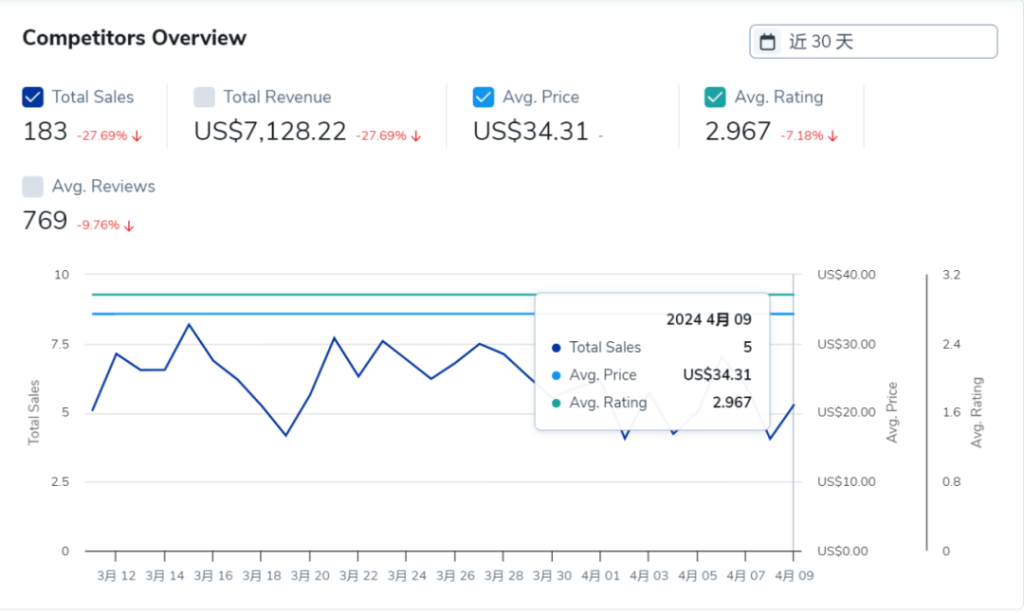Check the Avg. Reviews checkbox
Screen dimensions: 1024x613
pyautogui.click(x=33, y=186)
